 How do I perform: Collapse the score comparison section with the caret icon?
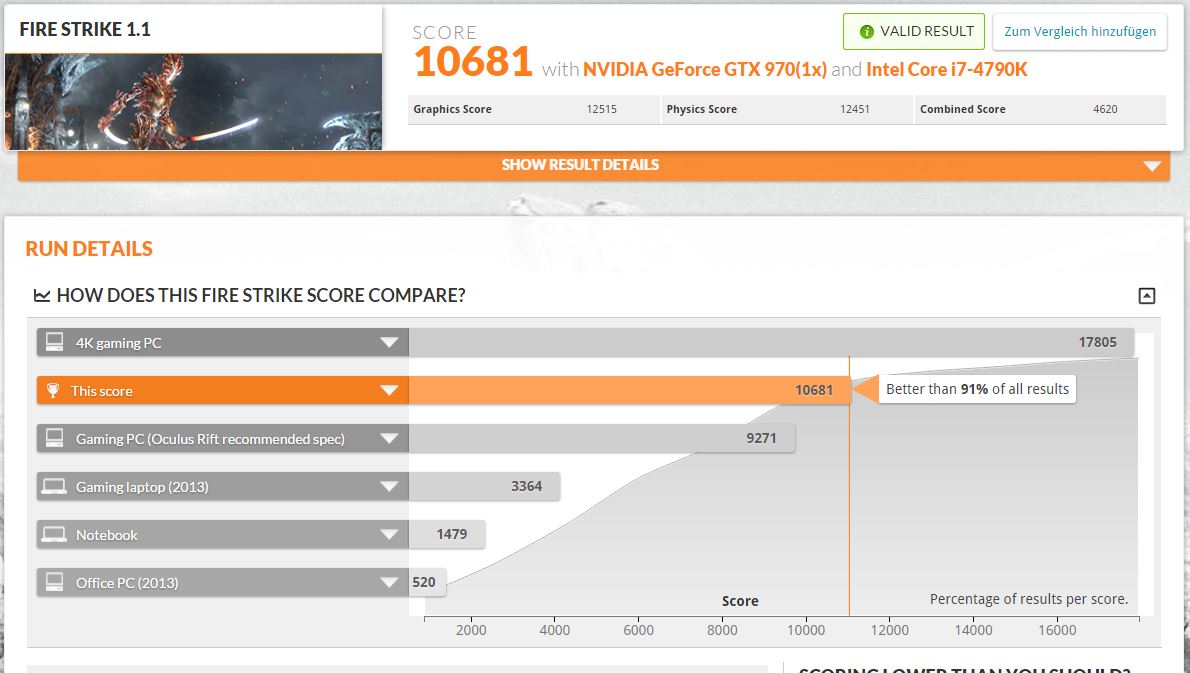click(1147, 296)
